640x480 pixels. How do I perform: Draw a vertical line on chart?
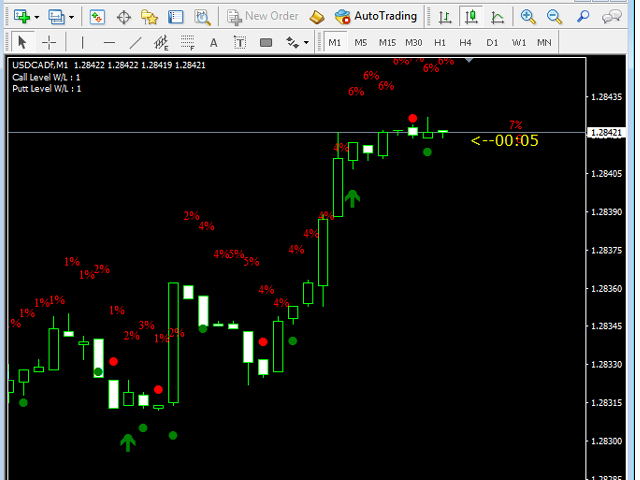(x=82, y=42)
